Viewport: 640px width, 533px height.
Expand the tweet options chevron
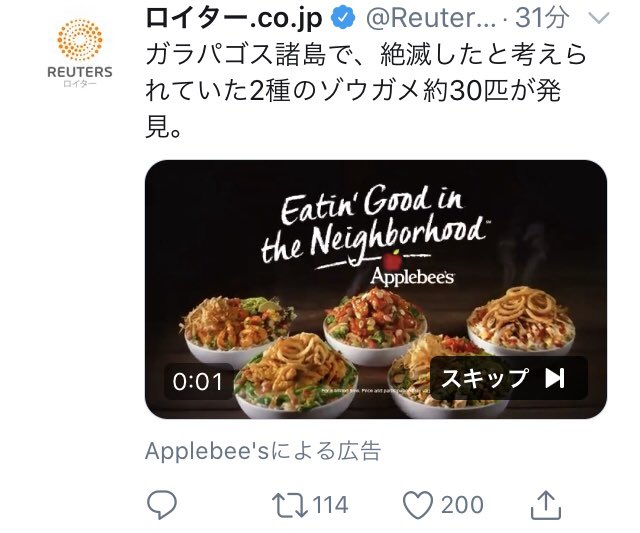pyautogui.click(x=599, y=18)
